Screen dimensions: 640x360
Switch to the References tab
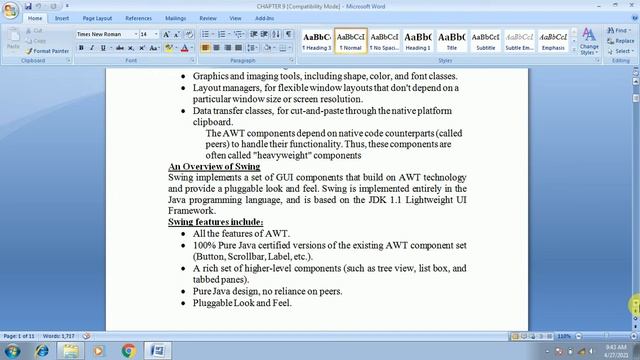138,18
